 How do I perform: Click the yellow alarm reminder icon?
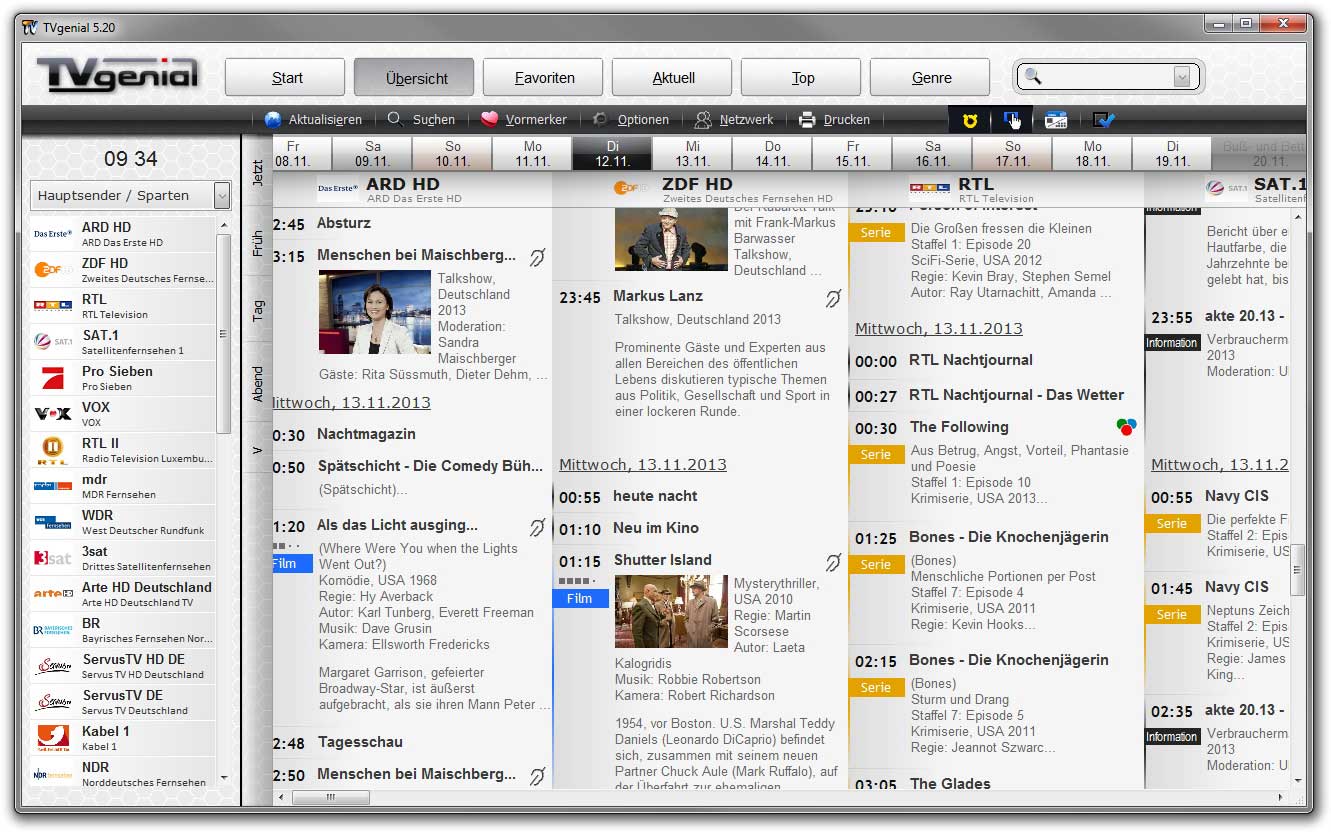968,120
